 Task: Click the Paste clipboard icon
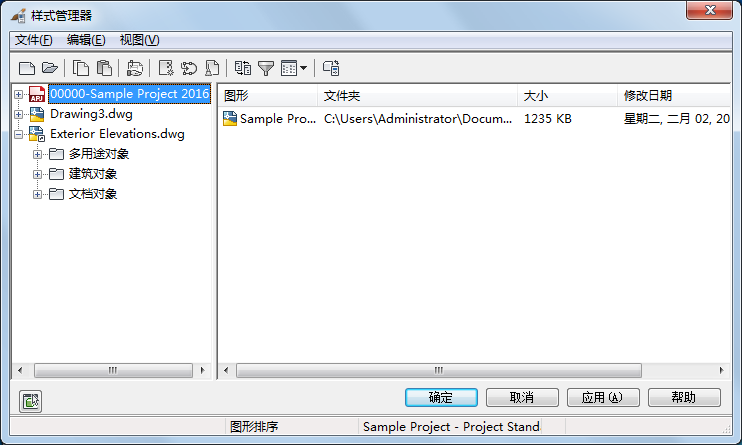click(104, 68)
